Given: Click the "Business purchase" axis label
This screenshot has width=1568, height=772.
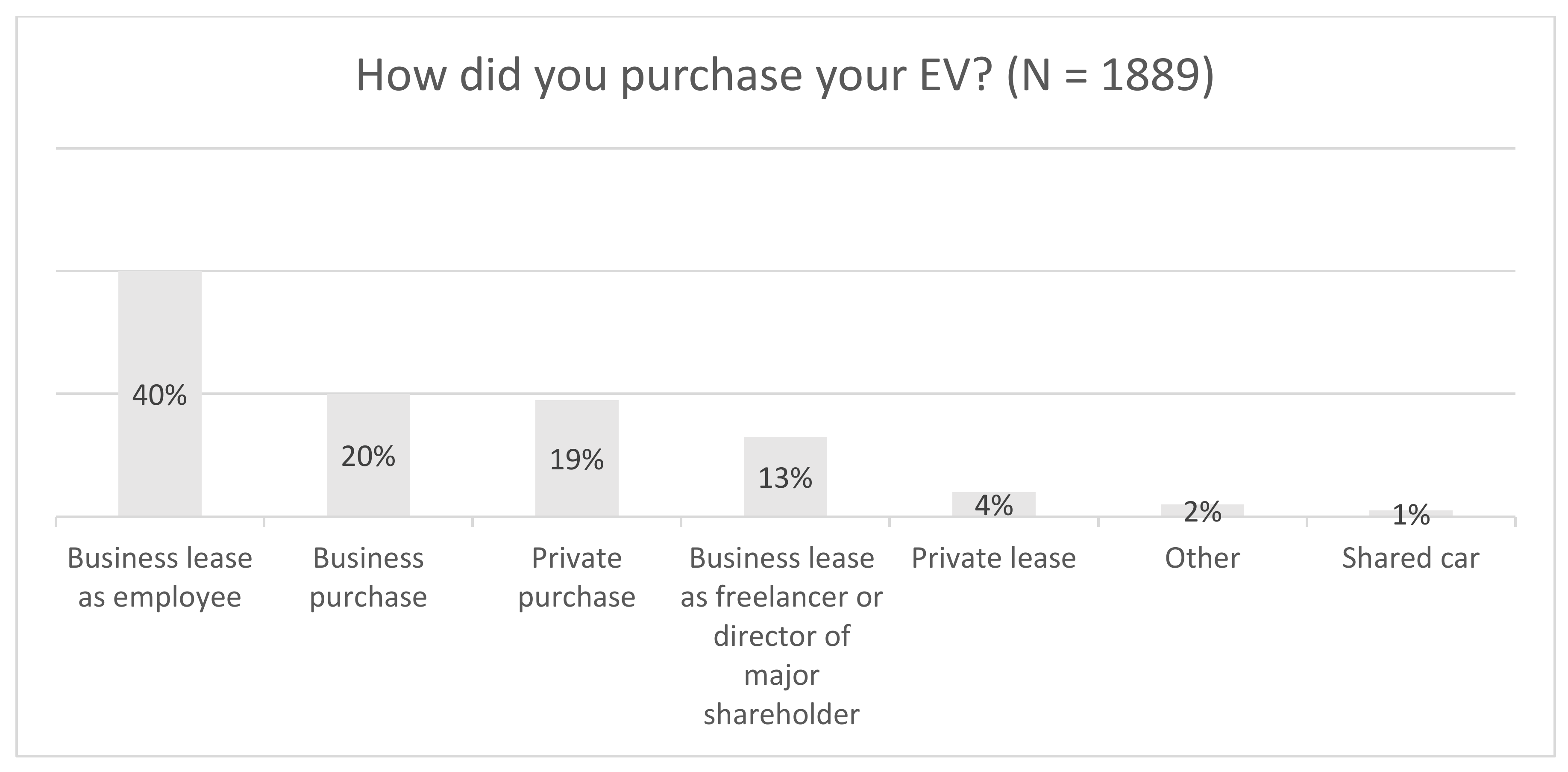Looking at the screenshot, I should tap(368, 577).
